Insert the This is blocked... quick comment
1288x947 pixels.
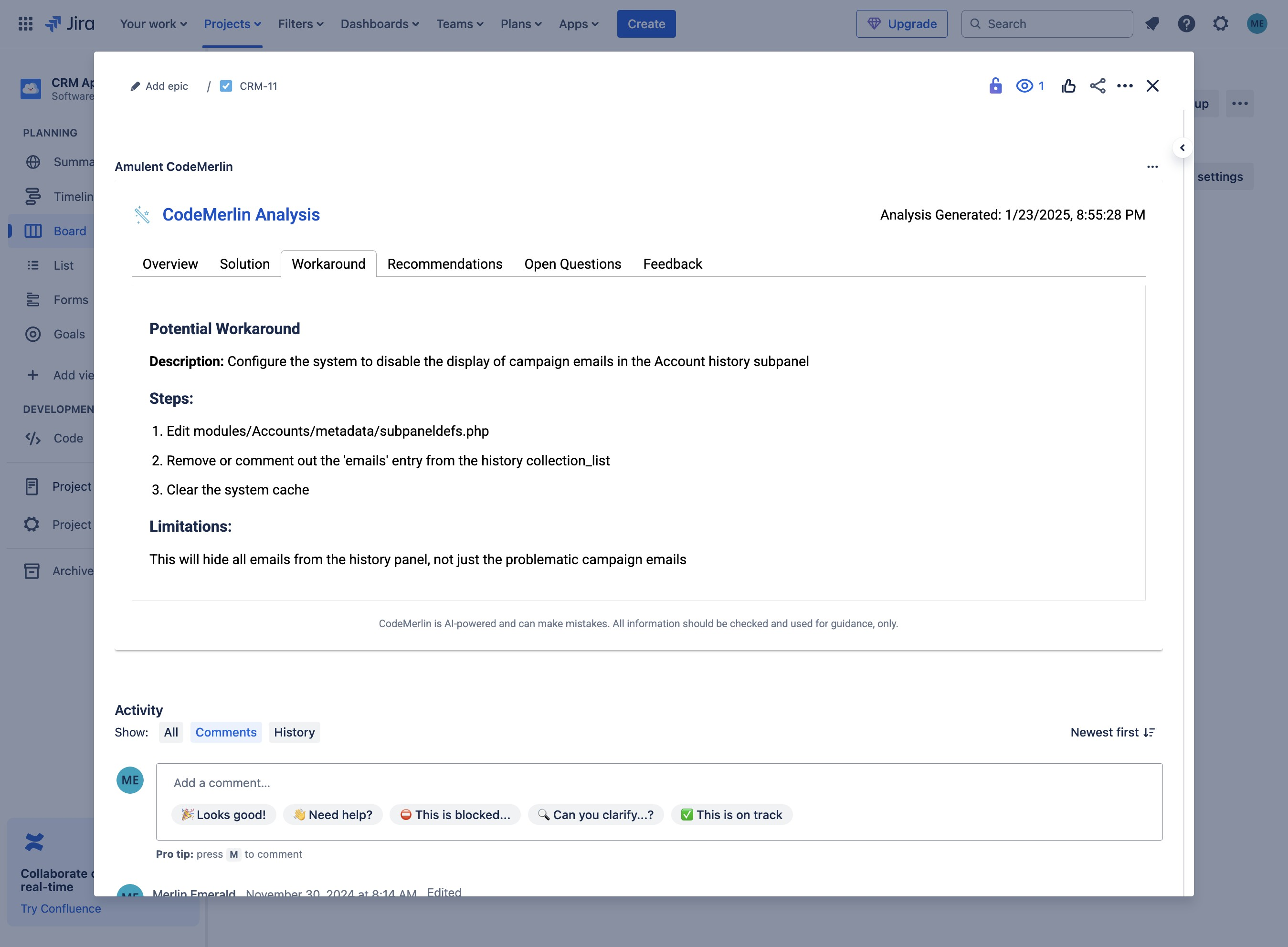[455, 815]
